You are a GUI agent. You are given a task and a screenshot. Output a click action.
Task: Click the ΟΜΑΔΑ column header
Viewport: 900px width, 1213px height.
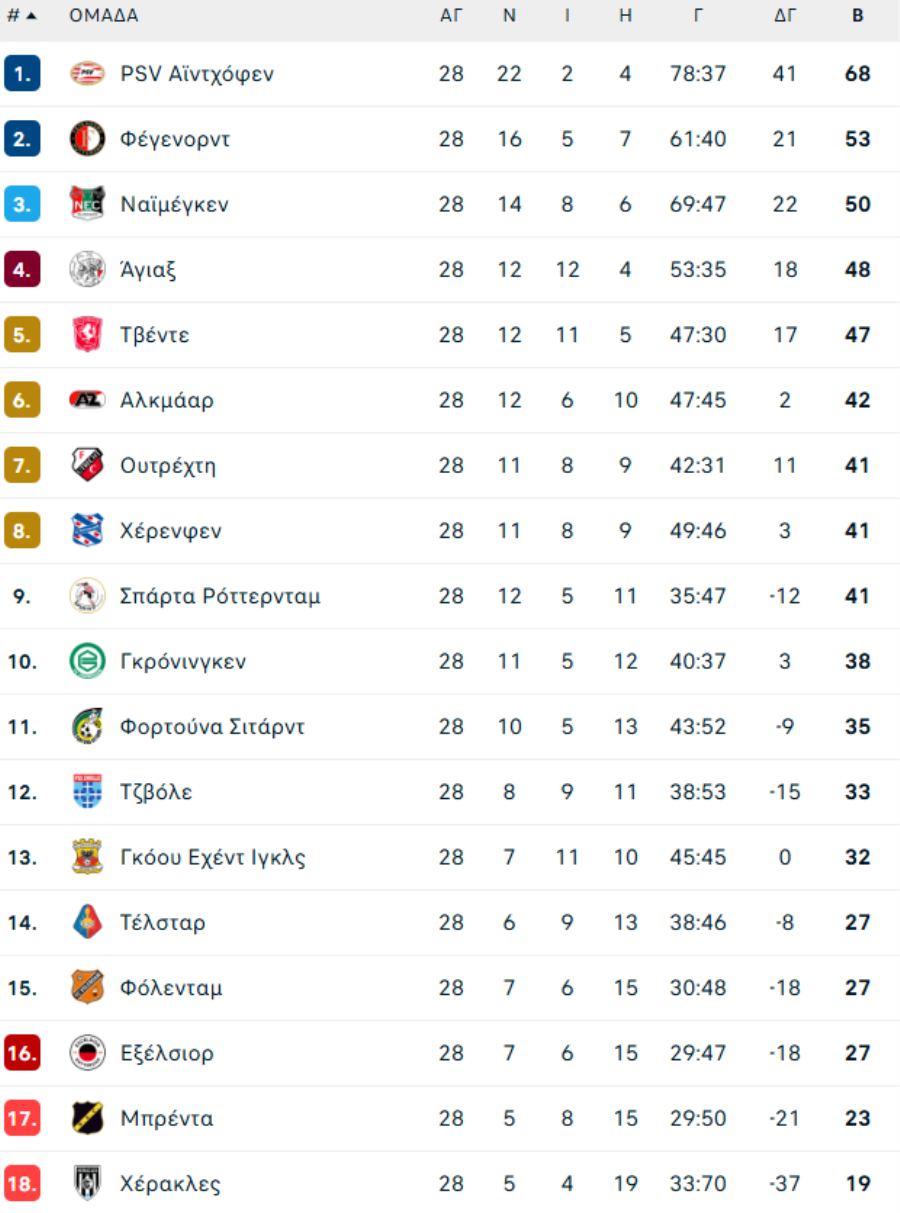tap(104, 16)
